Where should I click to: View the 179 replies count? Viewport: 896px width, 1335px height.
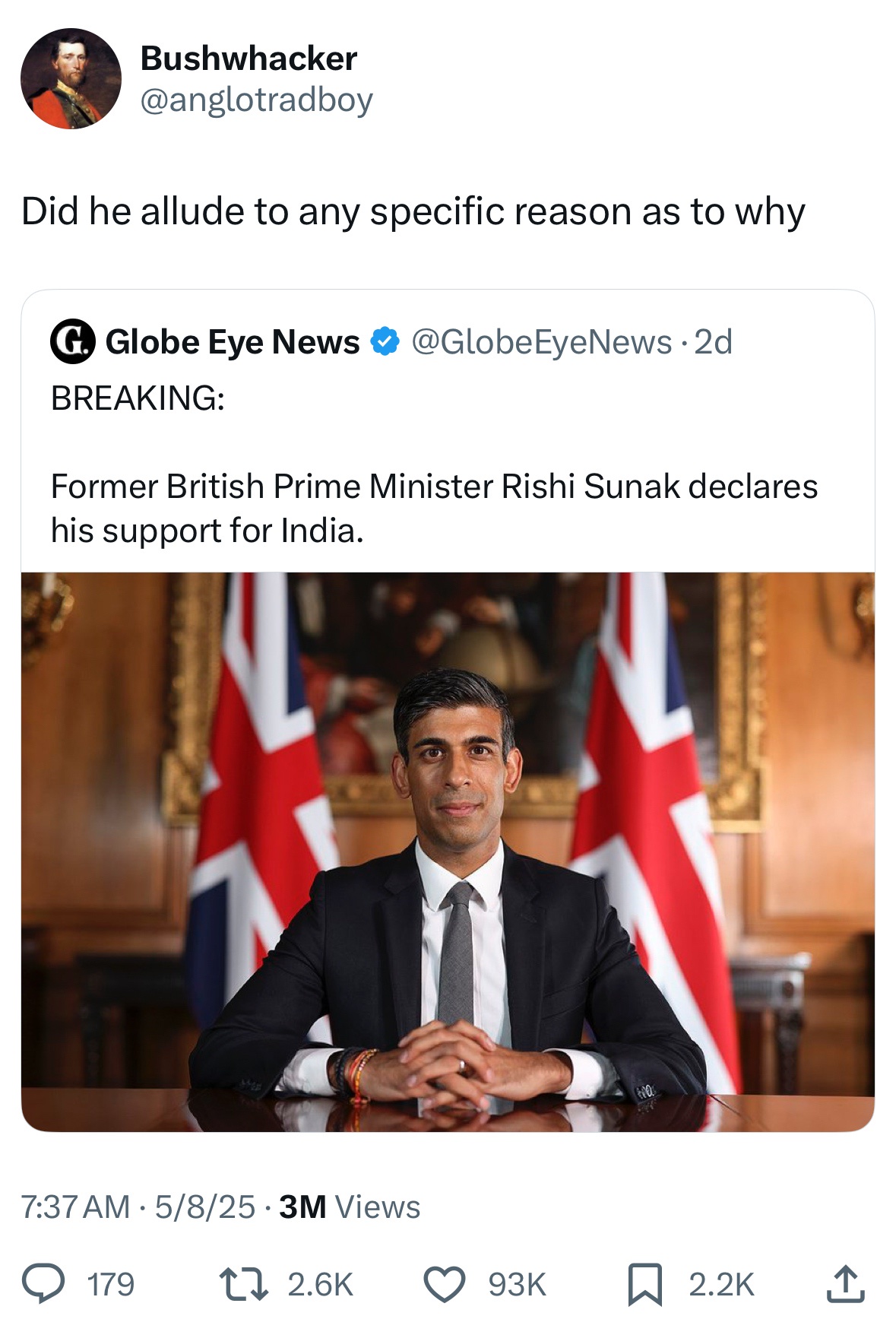(x=111, y=1284)
